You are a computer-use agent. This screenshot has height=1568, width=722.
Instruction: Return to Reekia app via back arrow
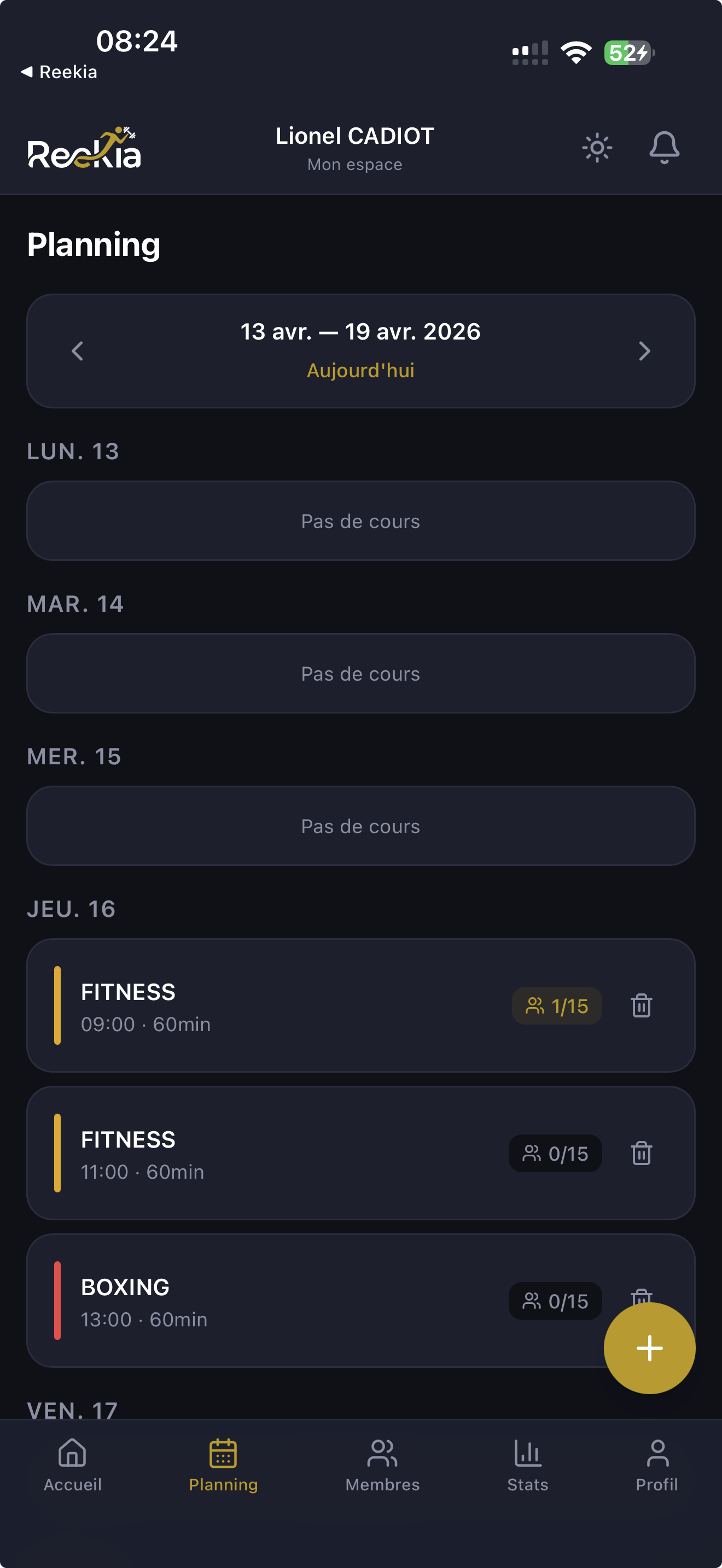point(59,72)
